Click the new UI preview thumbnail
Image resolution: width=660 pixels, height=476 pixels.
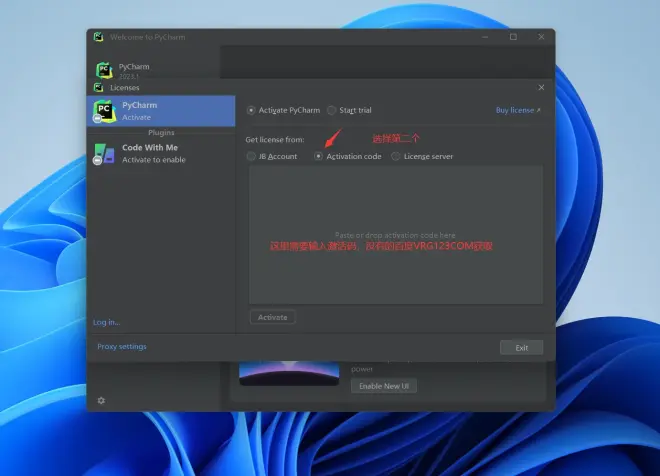(x=289, y=373)
